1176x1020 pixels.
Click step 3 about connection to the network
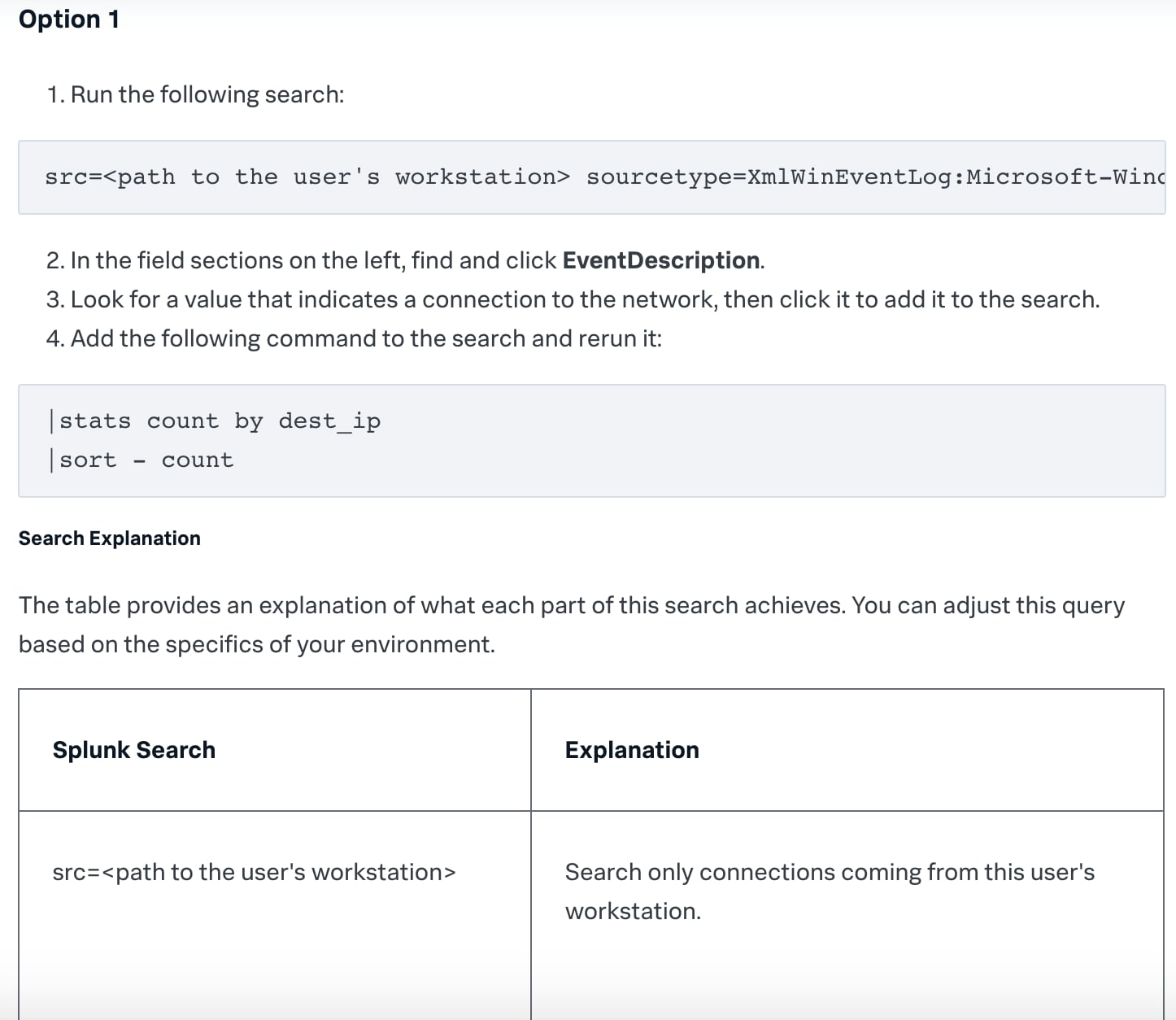573,299
